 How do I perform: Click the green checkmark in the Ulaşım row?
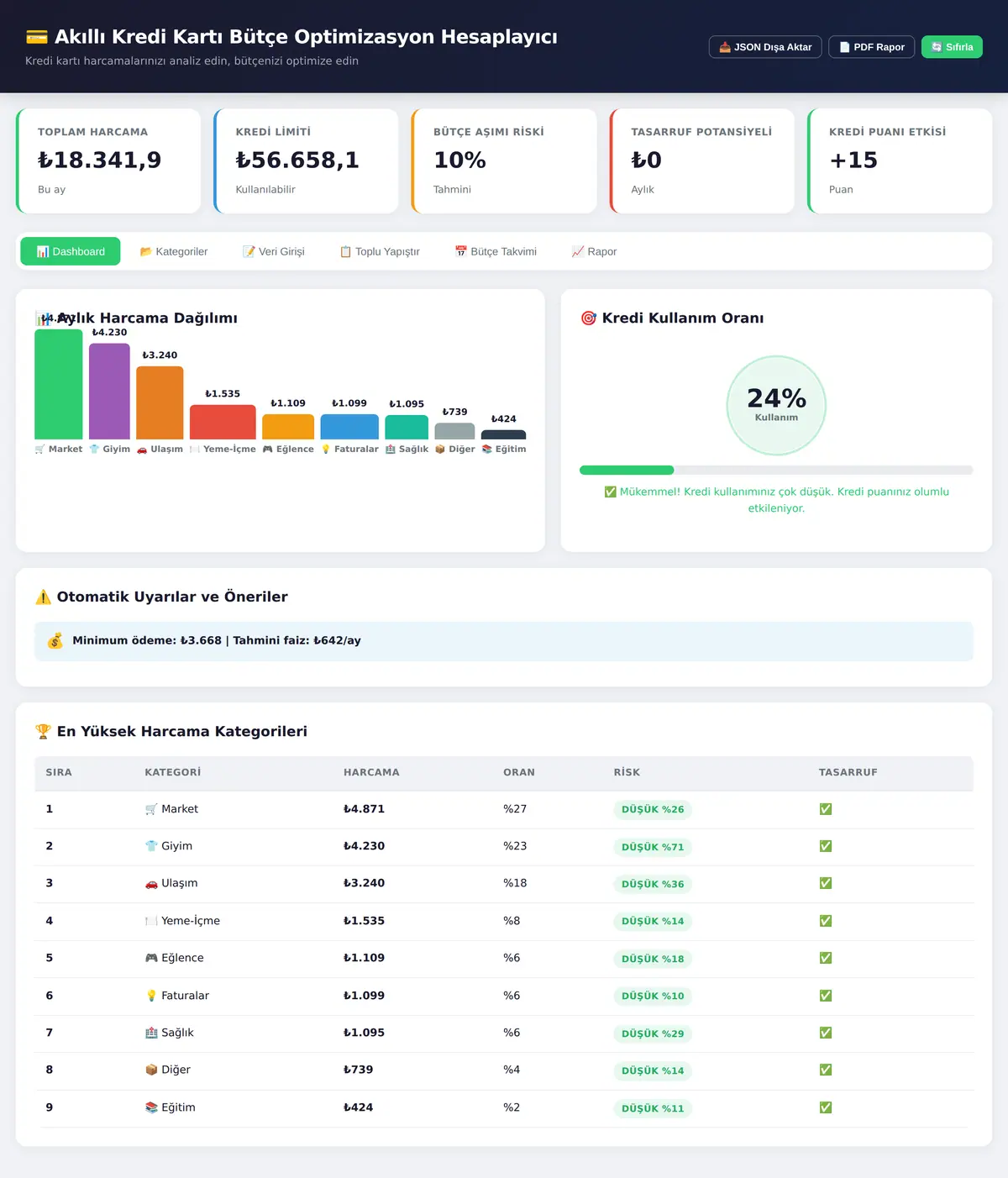[826, 883]
